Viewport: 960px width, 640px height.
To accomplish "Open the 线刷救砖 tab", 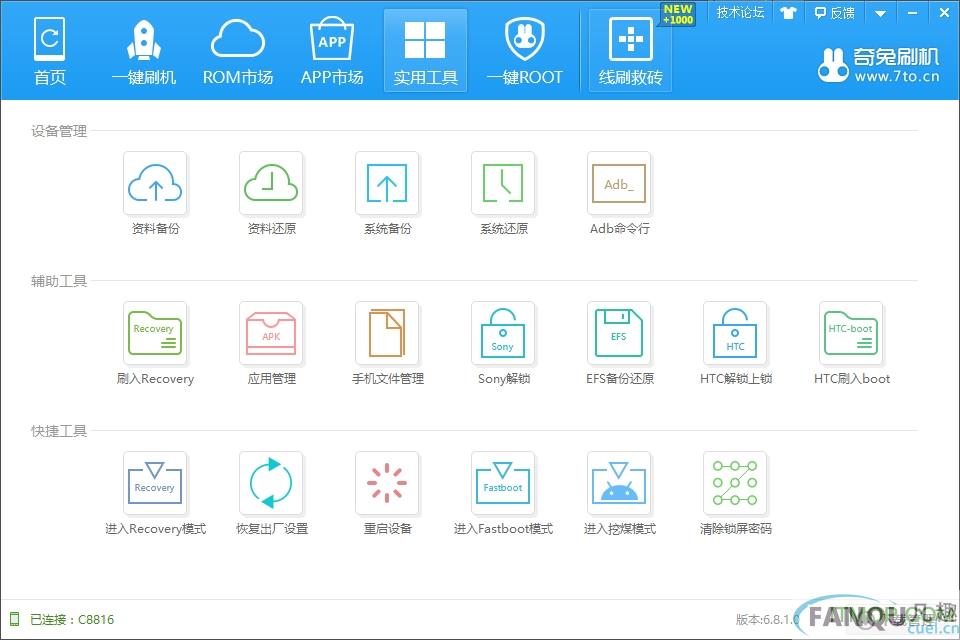I will pyautogui.click(x=630, y=50).
